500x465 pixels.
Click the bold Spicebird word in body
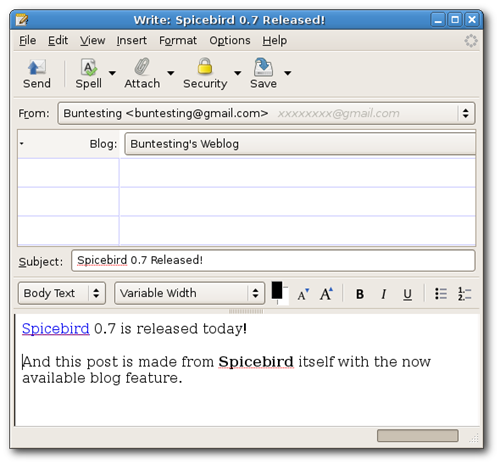(256, 362)
